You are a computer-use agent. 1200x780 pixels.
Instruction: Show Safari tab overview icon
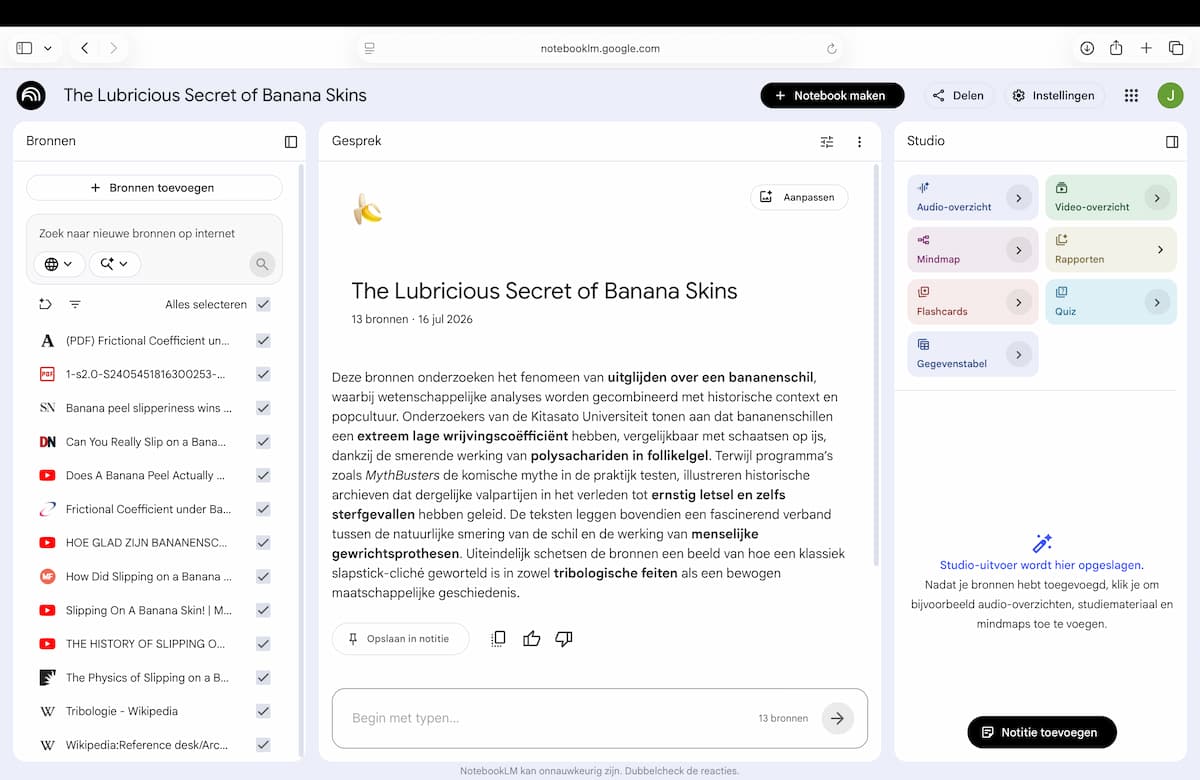(x=1176, y=48)
